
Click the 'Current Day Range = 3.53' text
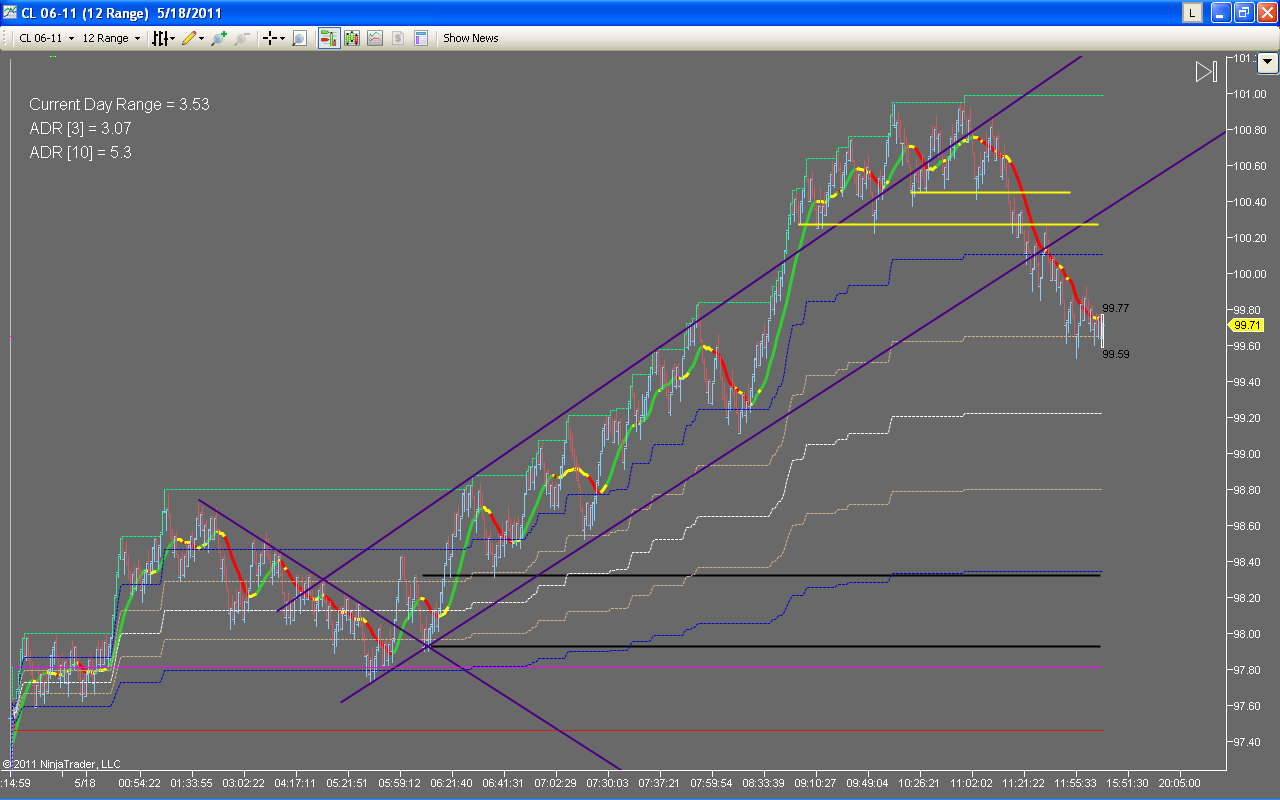(x=119, y=104)
